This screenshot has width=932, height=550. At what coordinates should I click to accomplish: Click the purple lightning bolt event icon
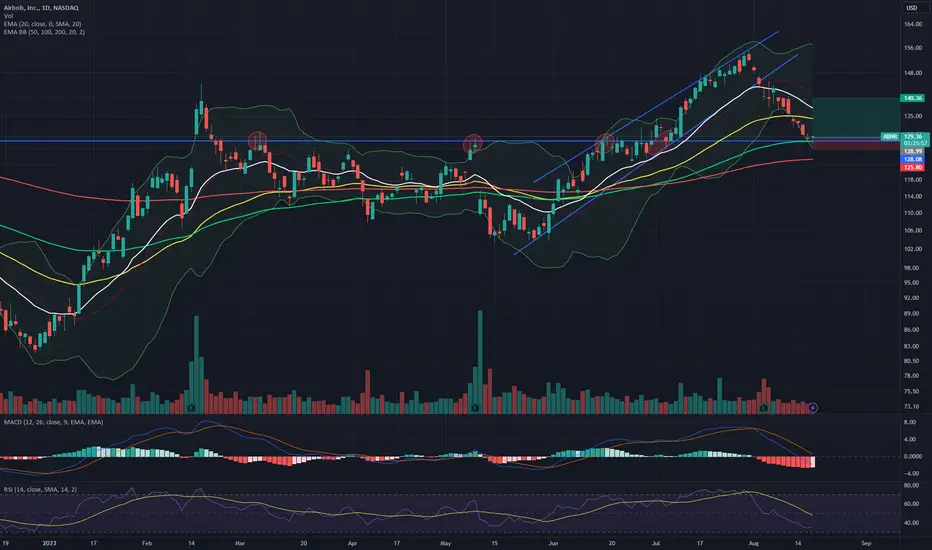[813, 408]
